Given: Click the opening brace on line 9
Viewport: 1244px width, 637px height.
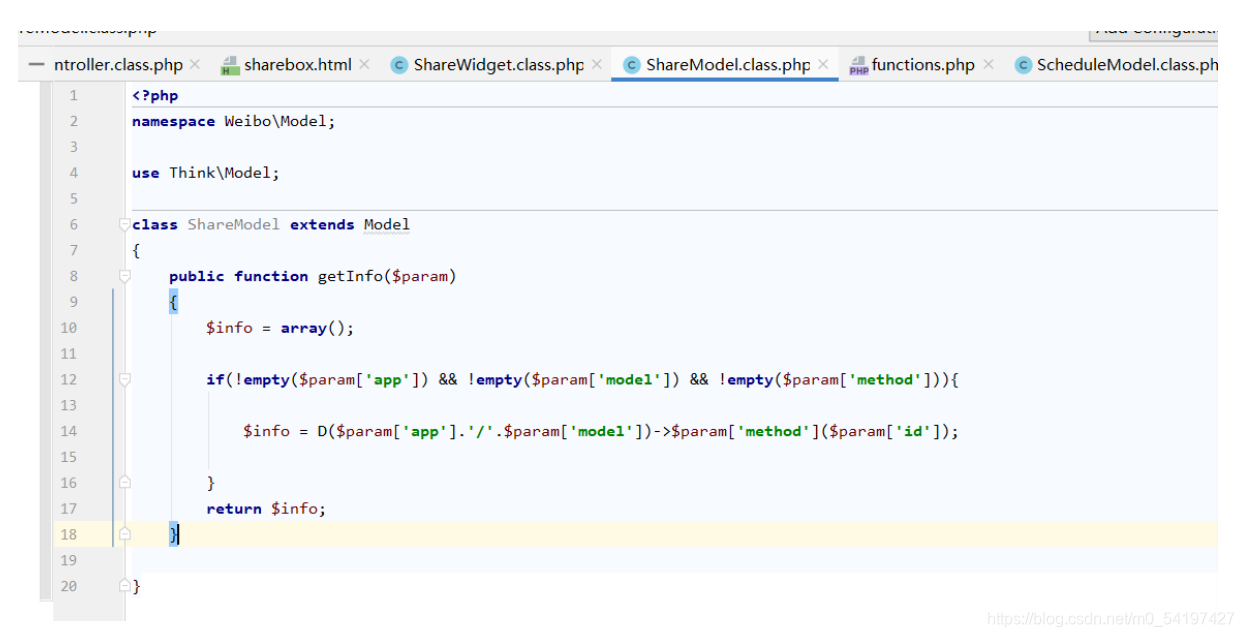Looking at the screenshot, I should pos(174,302).
